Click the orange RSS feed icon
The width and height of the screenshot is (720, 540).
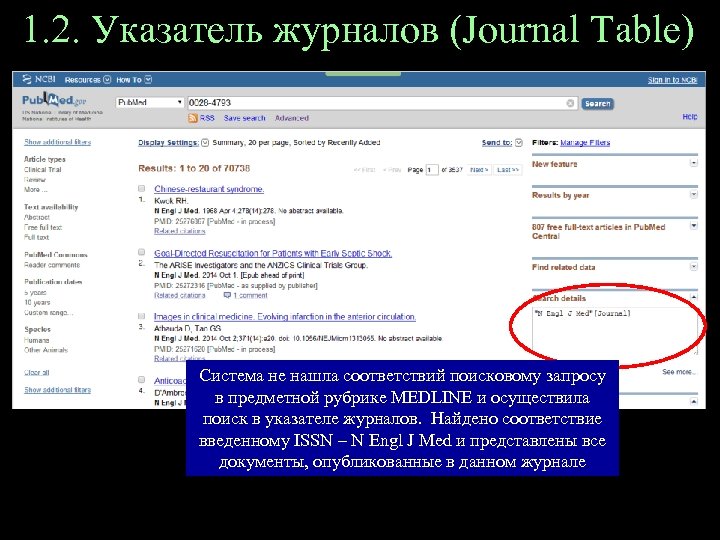(x=193, y=118)
